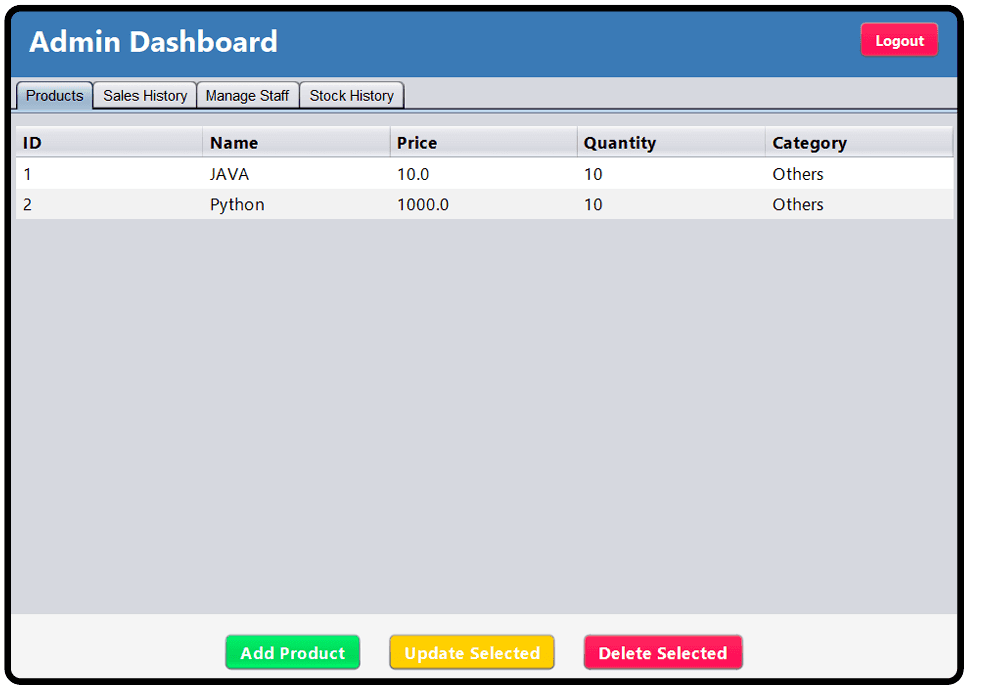Click the 1000.0 price cell
The height and width of the screenshot is (694, 982).
click(x=423, y=205)
